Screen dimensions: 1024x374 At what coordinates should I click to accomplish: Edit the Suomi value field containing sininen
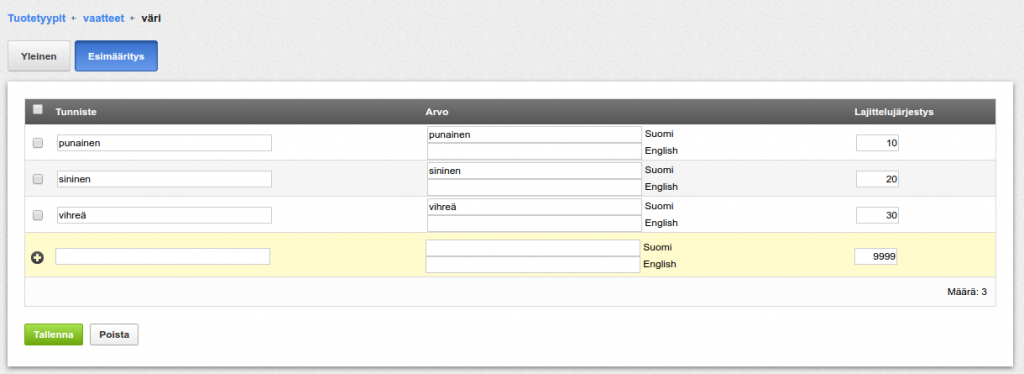point(534,170)
